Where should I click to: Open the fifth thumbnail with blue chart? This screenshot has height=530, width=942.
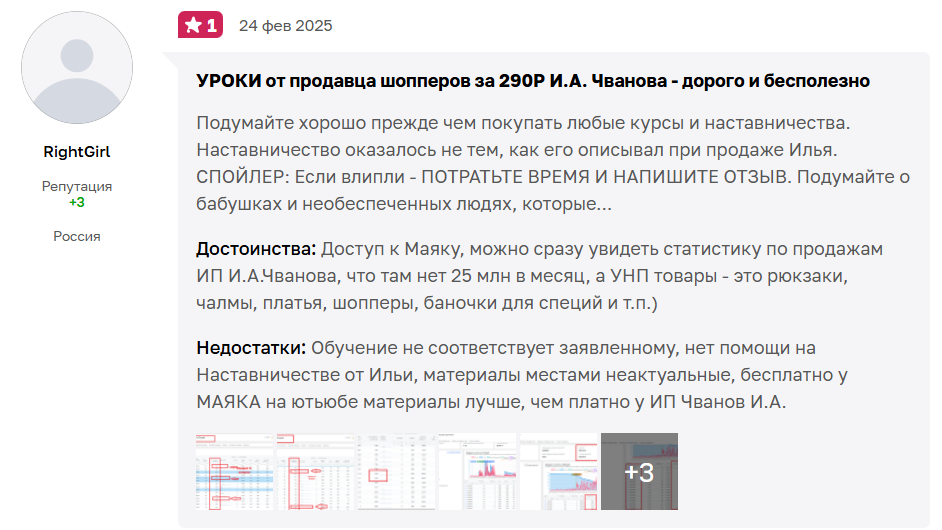point(558,472)
